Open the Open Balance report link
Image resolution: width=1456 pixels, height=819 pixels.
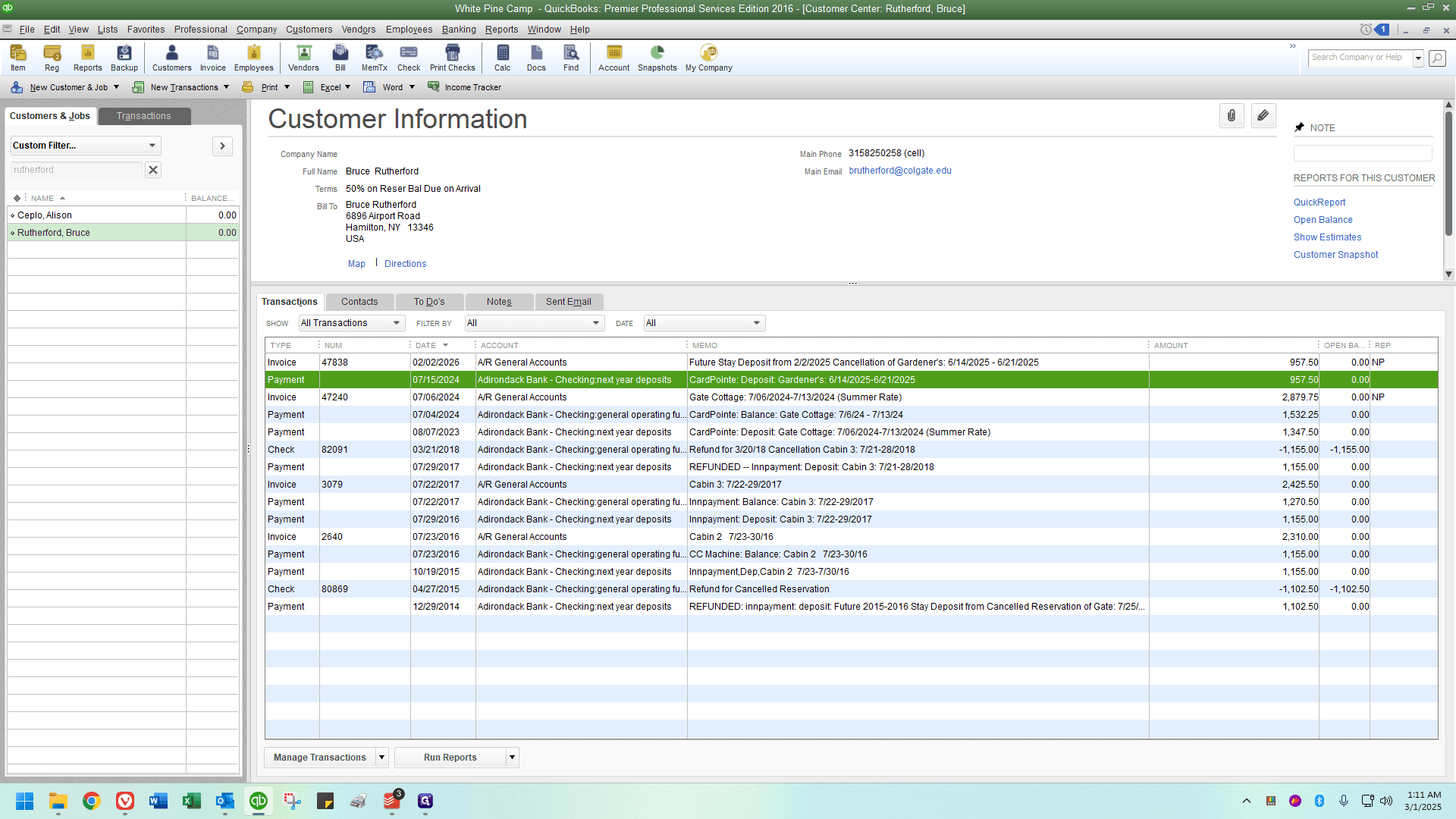coord(1323,220)
